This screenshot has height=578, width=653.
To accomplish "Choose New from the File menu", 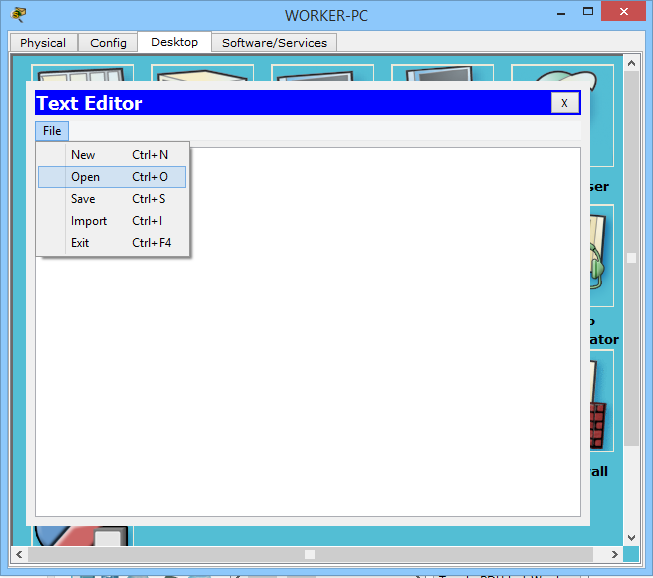I will [x=112, y=155].
